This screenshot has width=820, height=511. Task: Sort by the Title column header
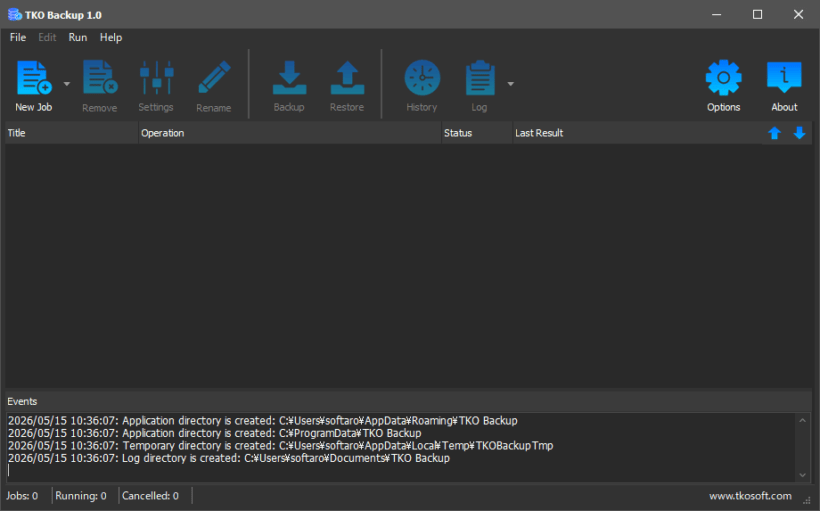coord(72,133)
